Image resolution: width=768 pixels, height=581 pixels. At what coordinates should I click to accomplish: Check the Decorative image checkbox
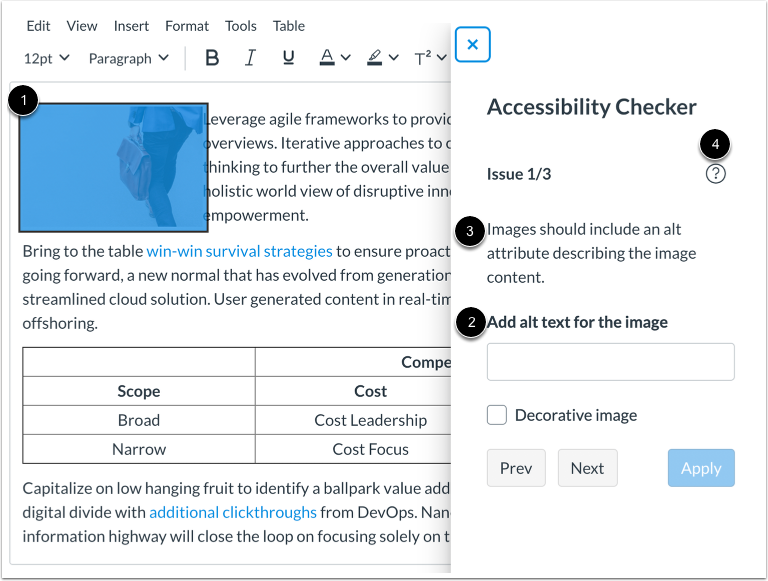click(x=497, y=414)
